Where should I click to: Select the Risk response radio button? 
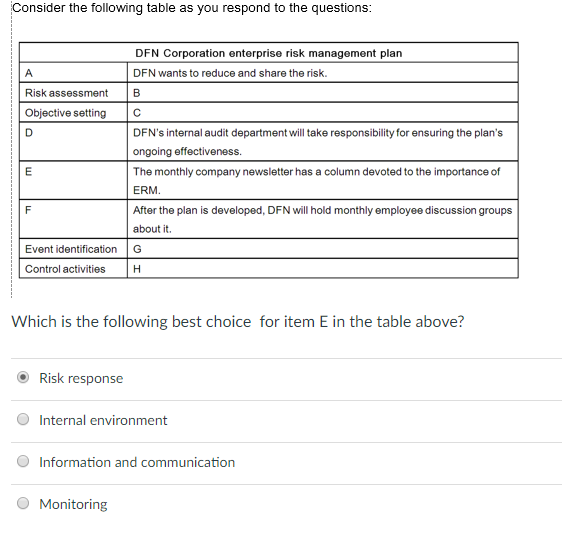[23, 378]
